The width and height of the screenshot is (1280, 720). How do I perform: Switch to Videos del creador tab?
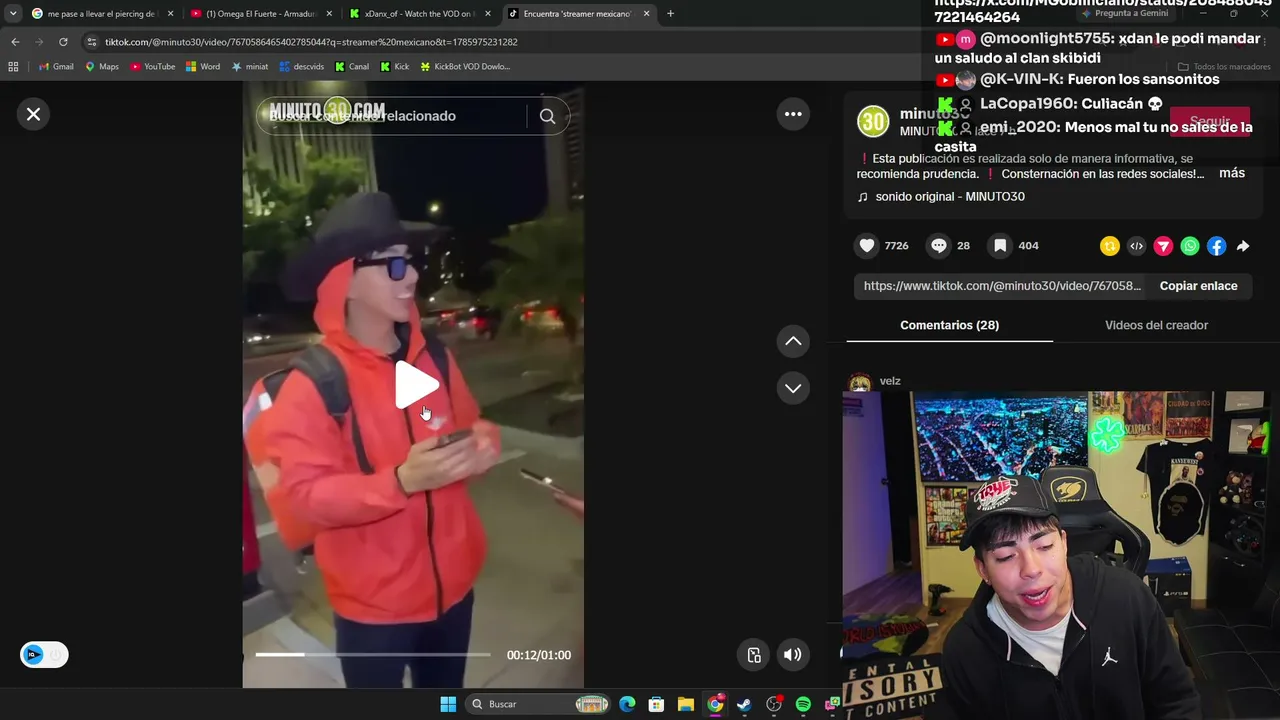(x=1156, y=325)
